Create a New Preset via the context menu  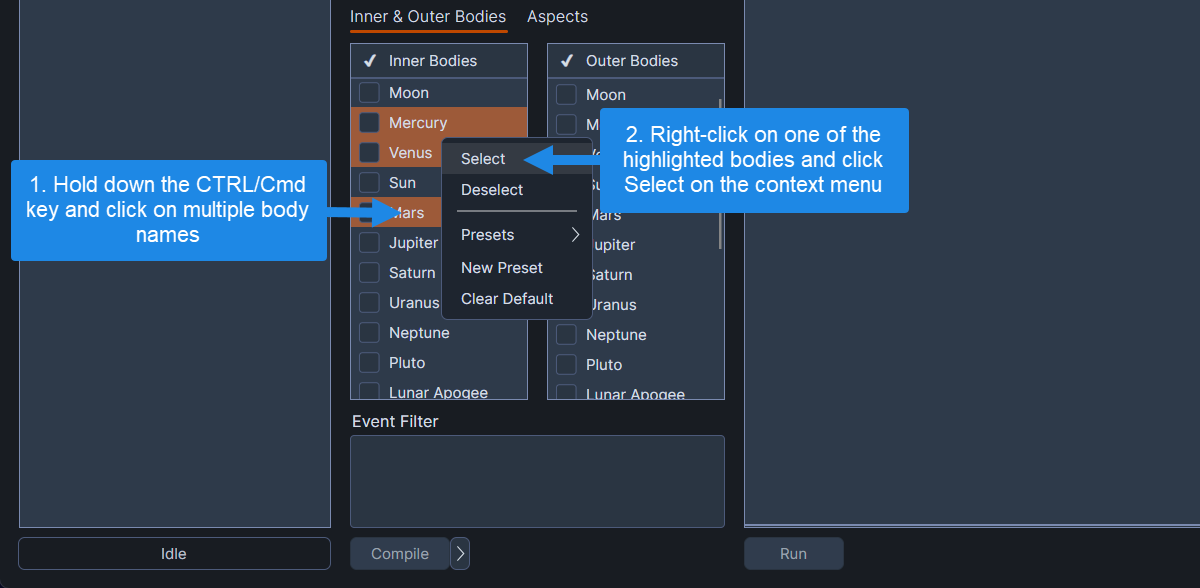(x=501, y=267)
